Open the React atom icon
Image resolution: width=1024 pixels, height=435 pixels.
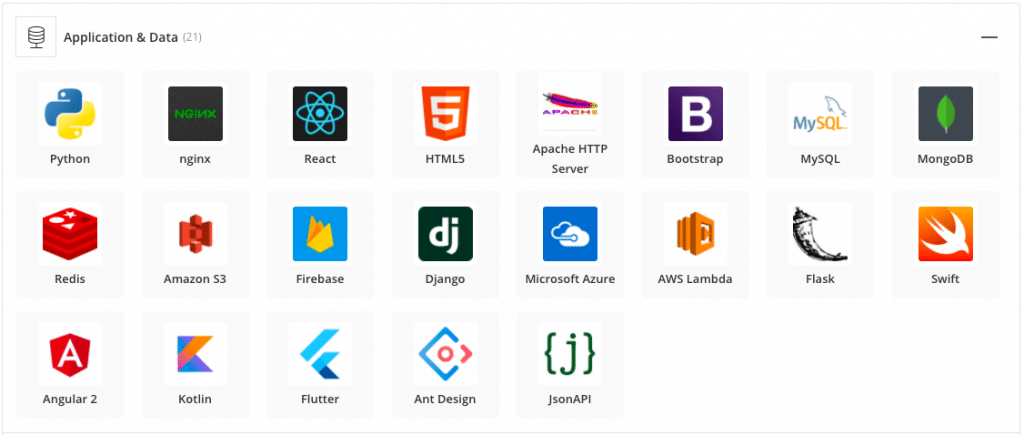click(320, 114)
